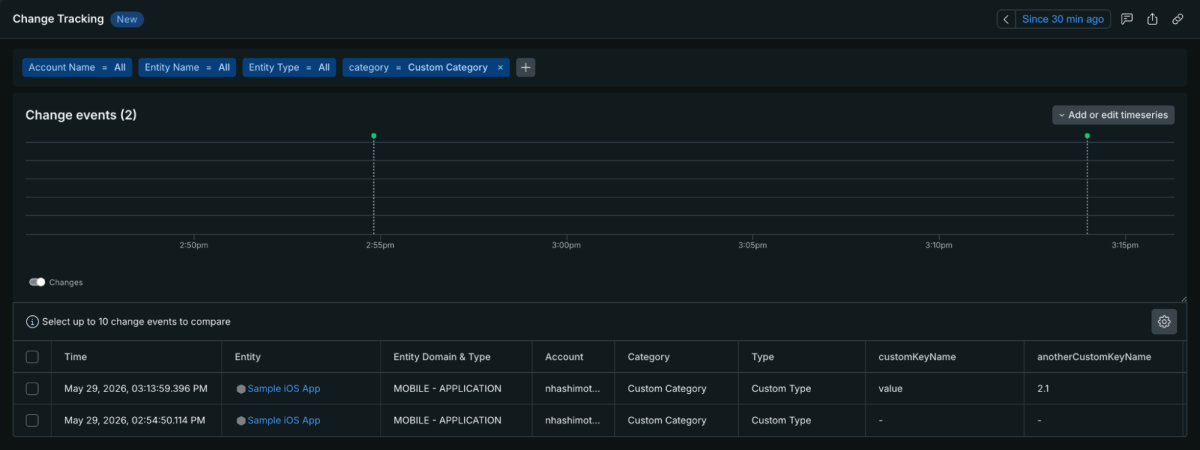Add a new filter with plus button
This screenshot has height=450, width=1200.
pyautogui.click(x=526, y=67)
